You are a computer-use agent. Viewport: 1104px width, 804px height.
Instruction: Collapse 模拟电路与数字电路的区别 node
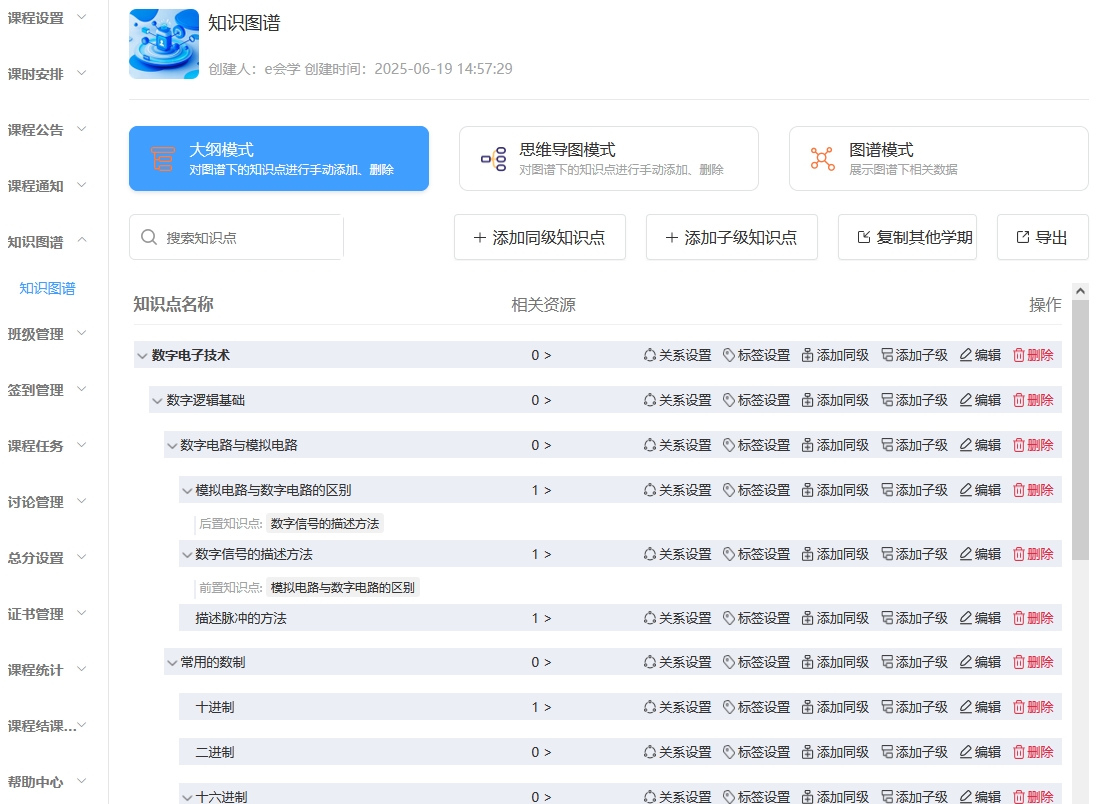186,491
